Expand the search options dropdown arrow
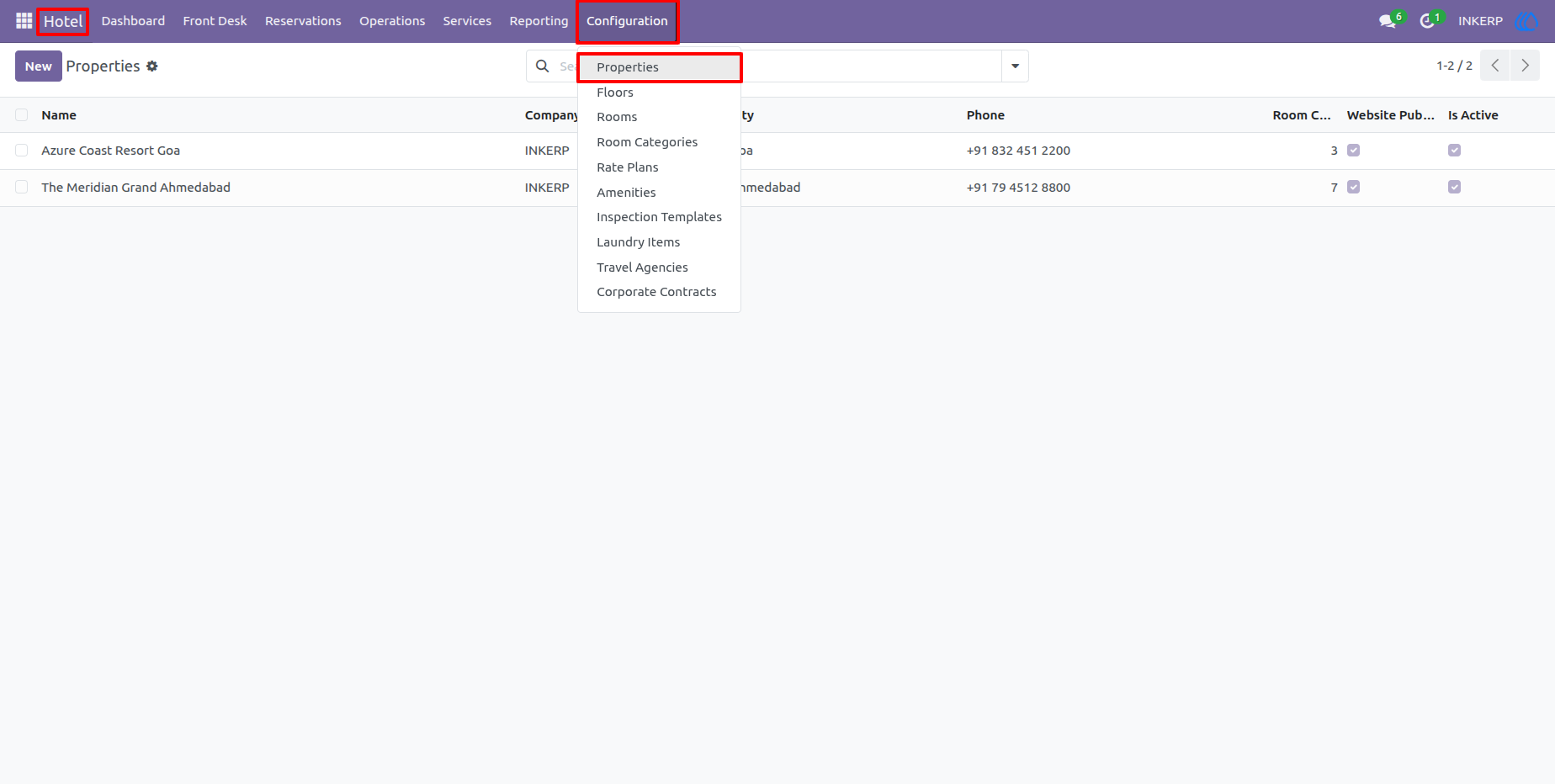Viewport: 1555px width, 784px height. 1015,66
